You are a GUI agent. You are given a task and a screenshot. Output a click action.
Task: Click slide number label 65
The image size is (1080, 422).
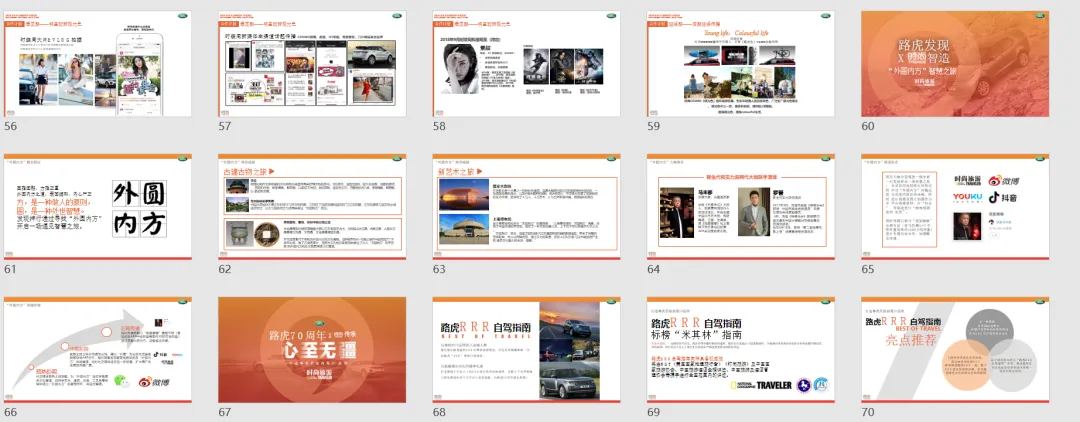point(868,269)
